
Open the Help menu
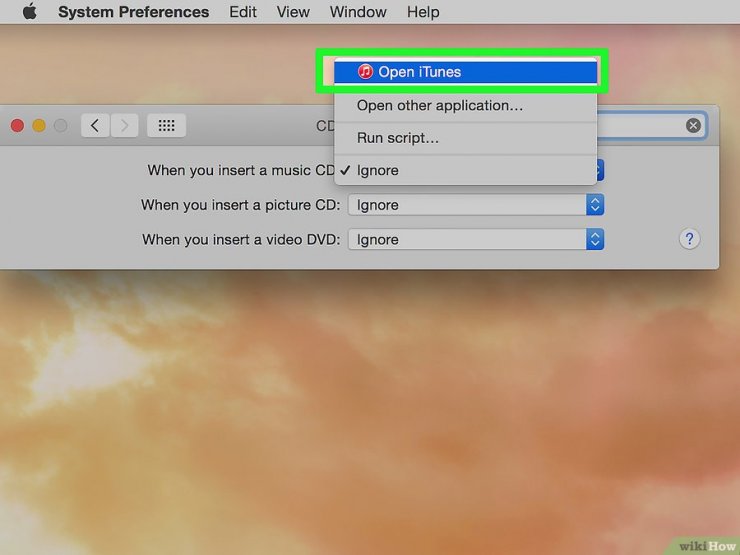click(423, 12)
